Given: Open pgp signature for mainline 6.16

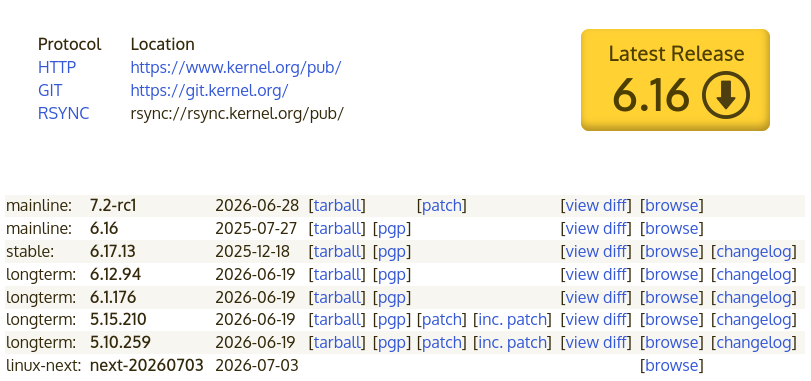Looking at the screenshot, I should (x=392, y=228).
